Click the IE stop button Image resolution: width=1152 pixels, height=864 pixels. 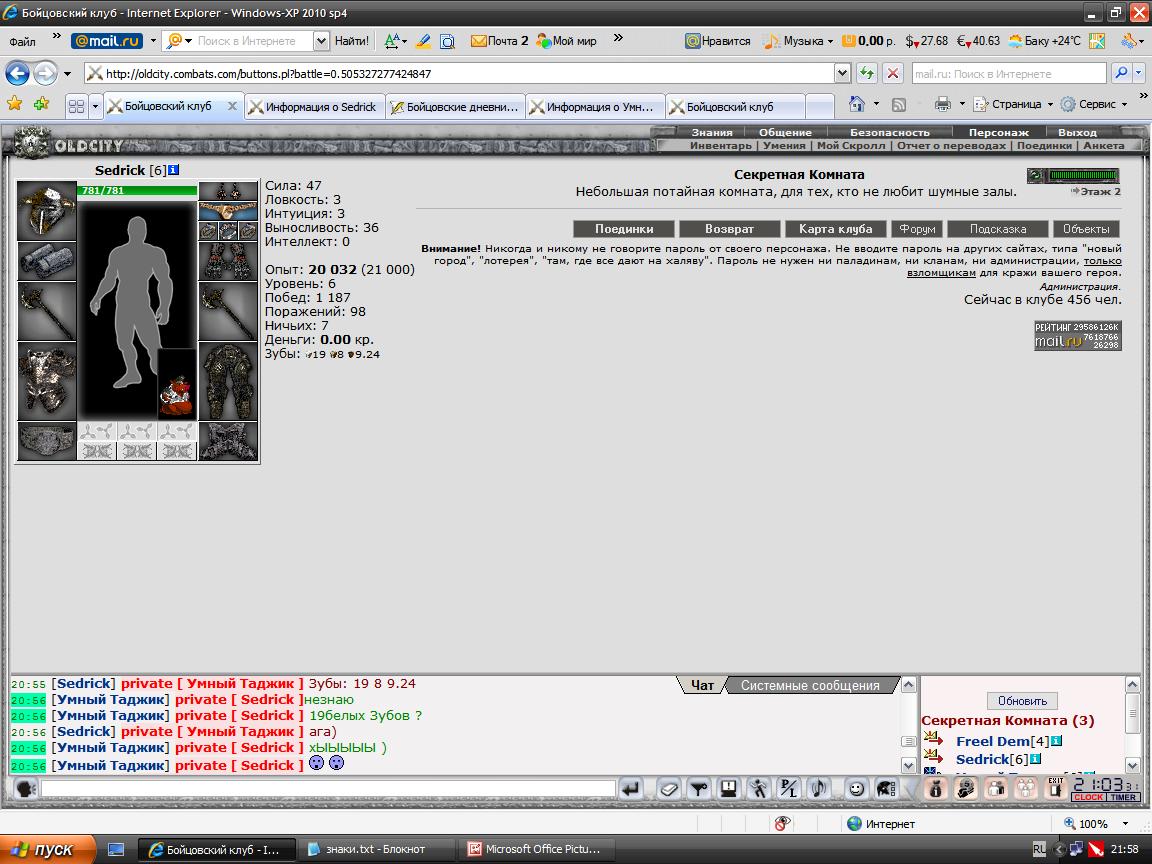pos(892,73)
